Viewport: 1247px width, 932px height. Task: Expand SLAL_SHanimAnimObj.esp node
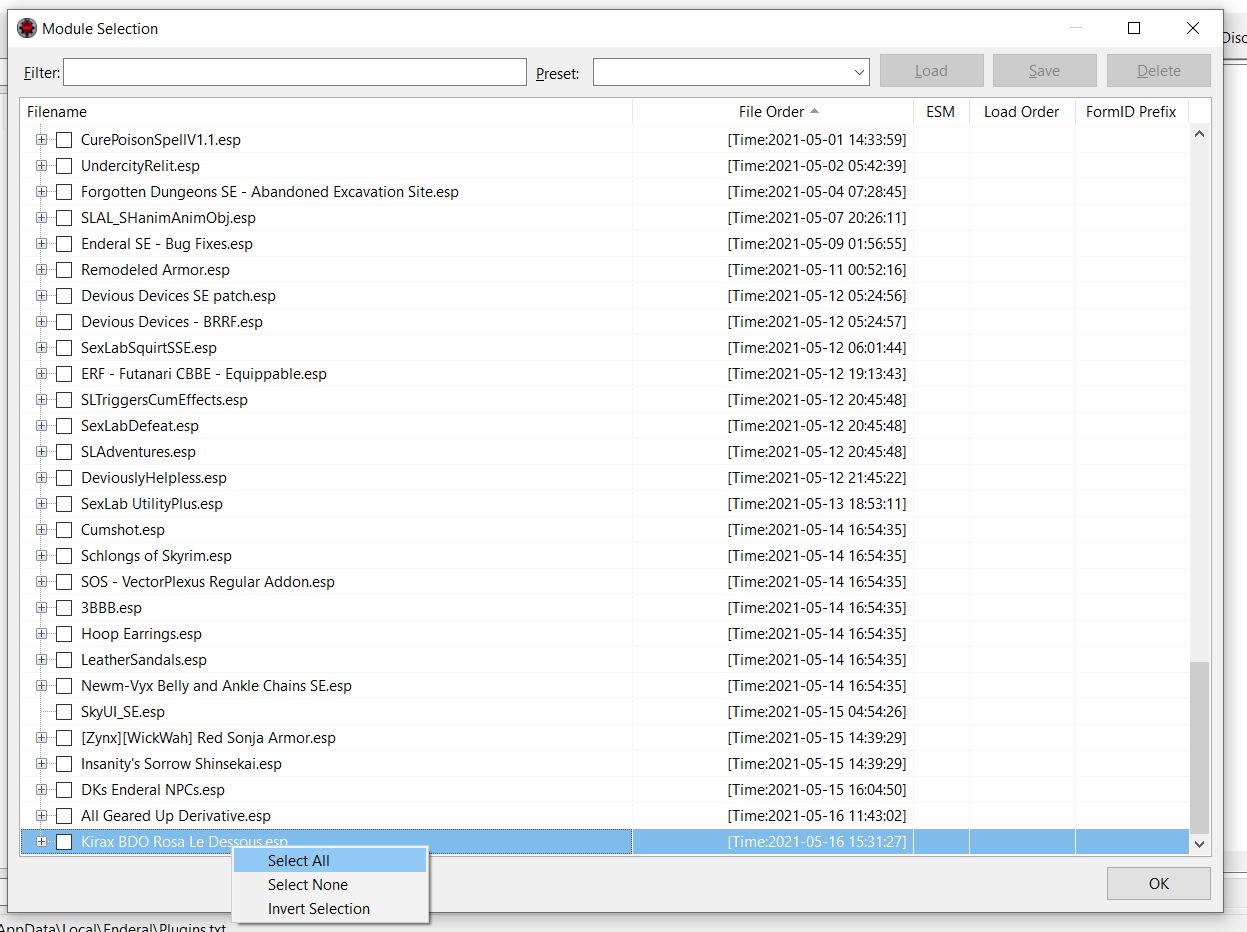pyautogui.click(x=41, y=218)
